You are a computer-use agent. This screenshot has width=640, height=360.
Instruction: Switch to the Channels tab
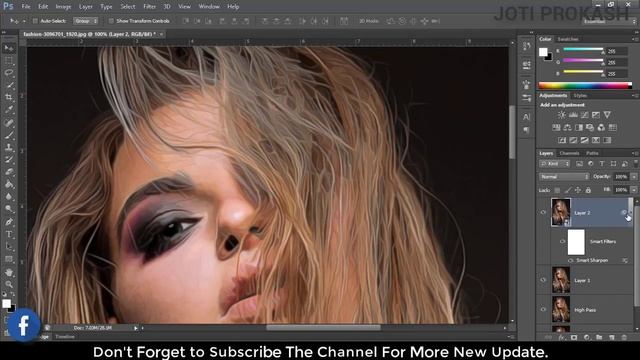569,153
